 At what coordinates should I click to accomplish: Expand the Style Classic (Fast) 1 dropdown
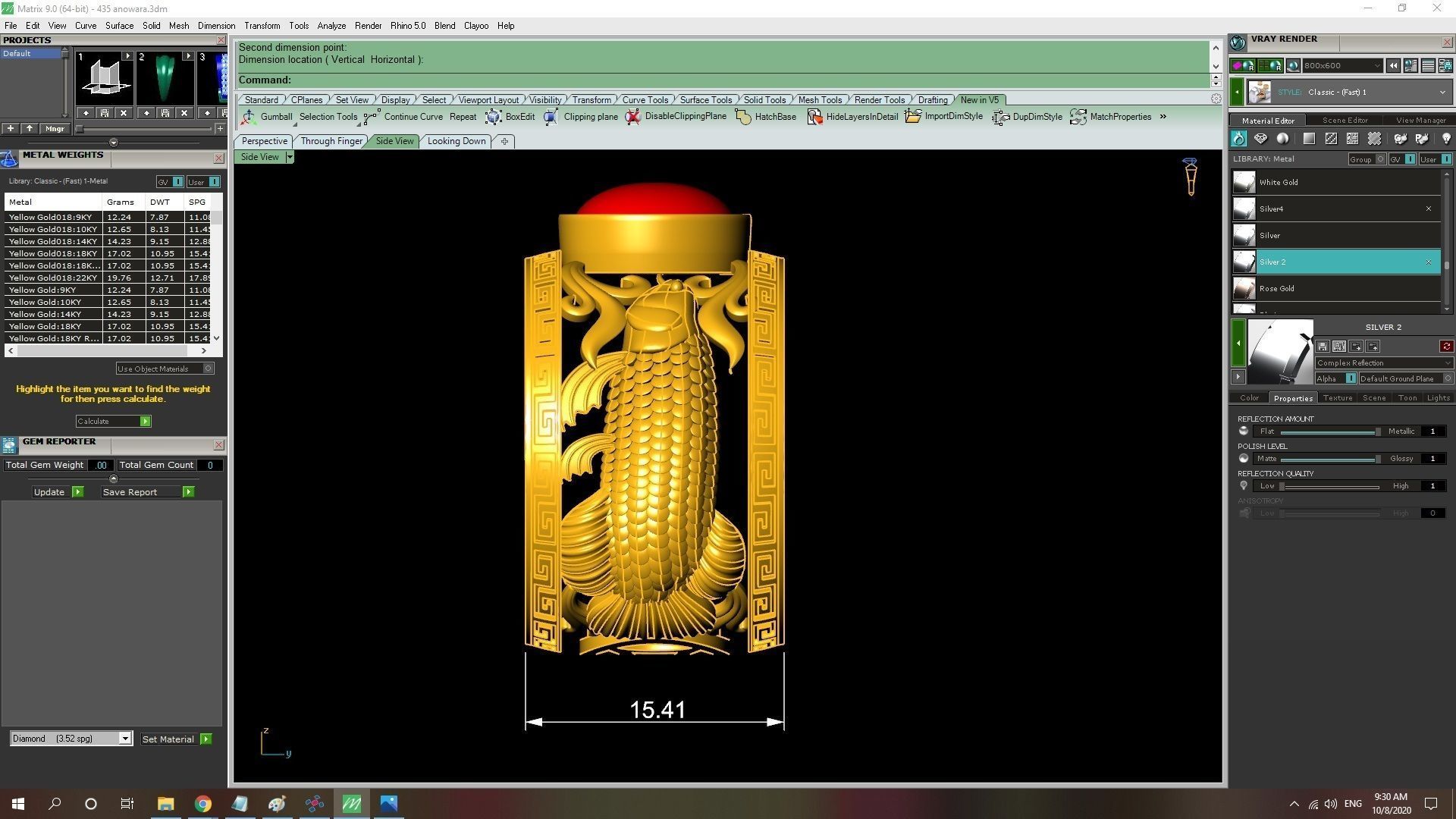coord(1442,93)
